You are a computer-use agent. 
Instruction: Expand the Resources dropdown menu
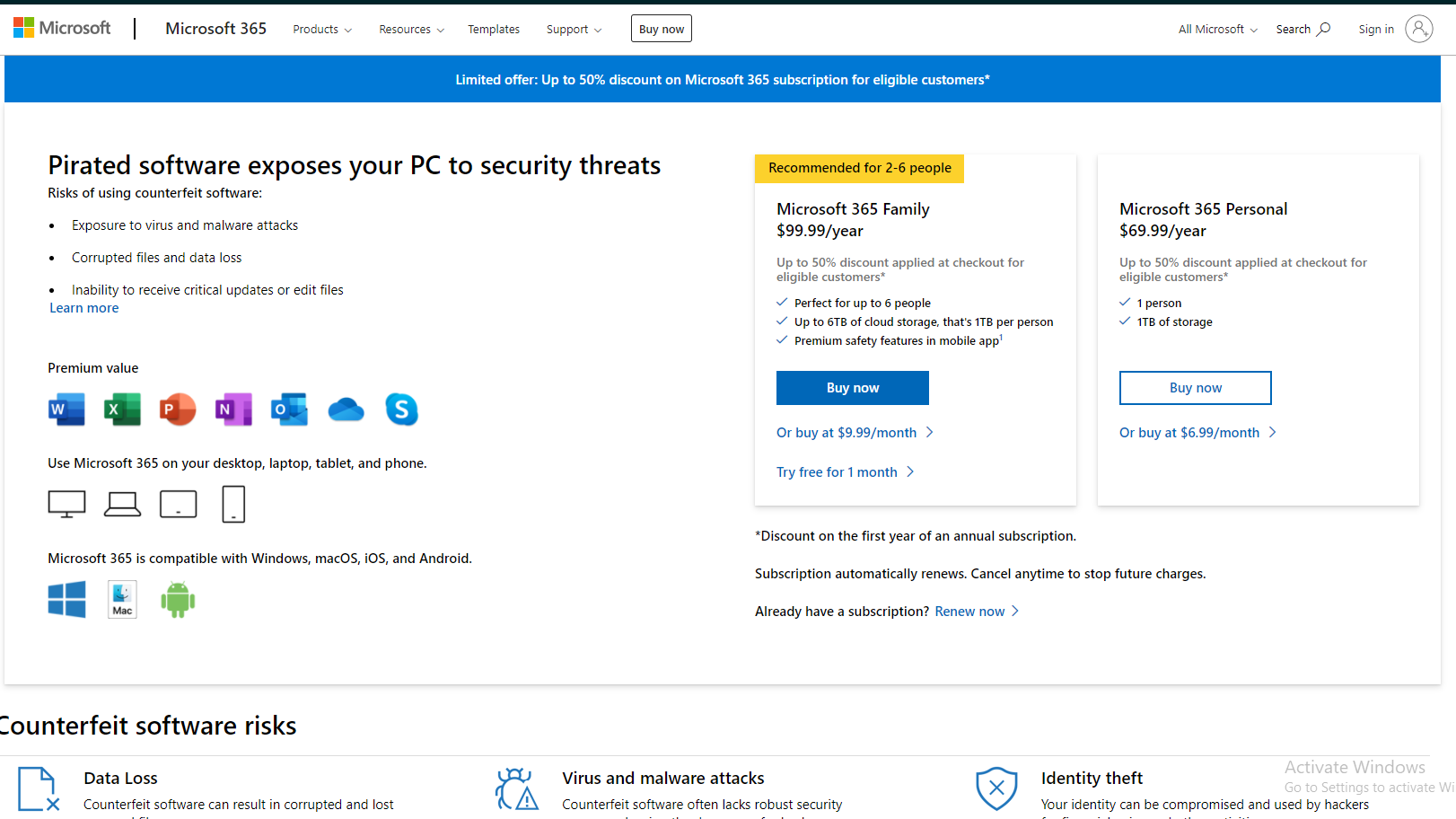411,30
